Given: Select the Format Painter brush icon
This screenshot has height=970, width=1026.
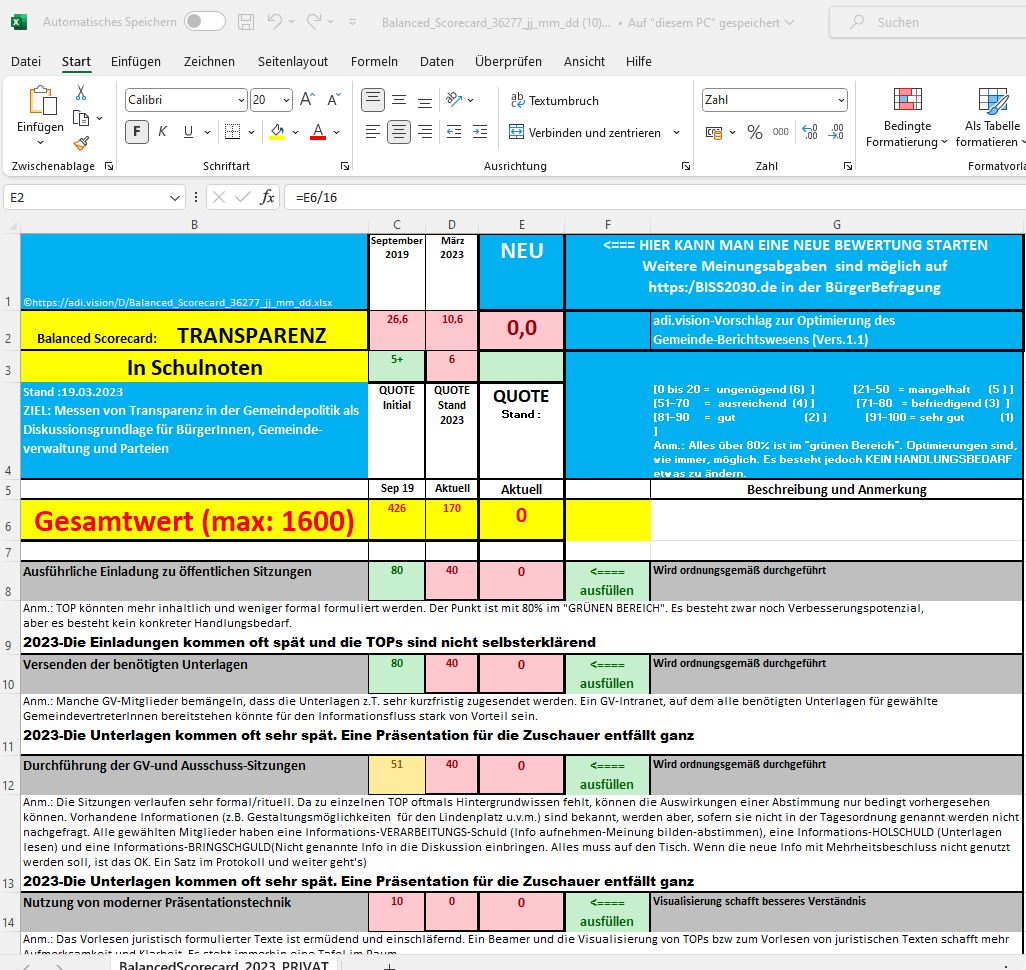Looking at the screenshot, I should click(x=81, y=143).
